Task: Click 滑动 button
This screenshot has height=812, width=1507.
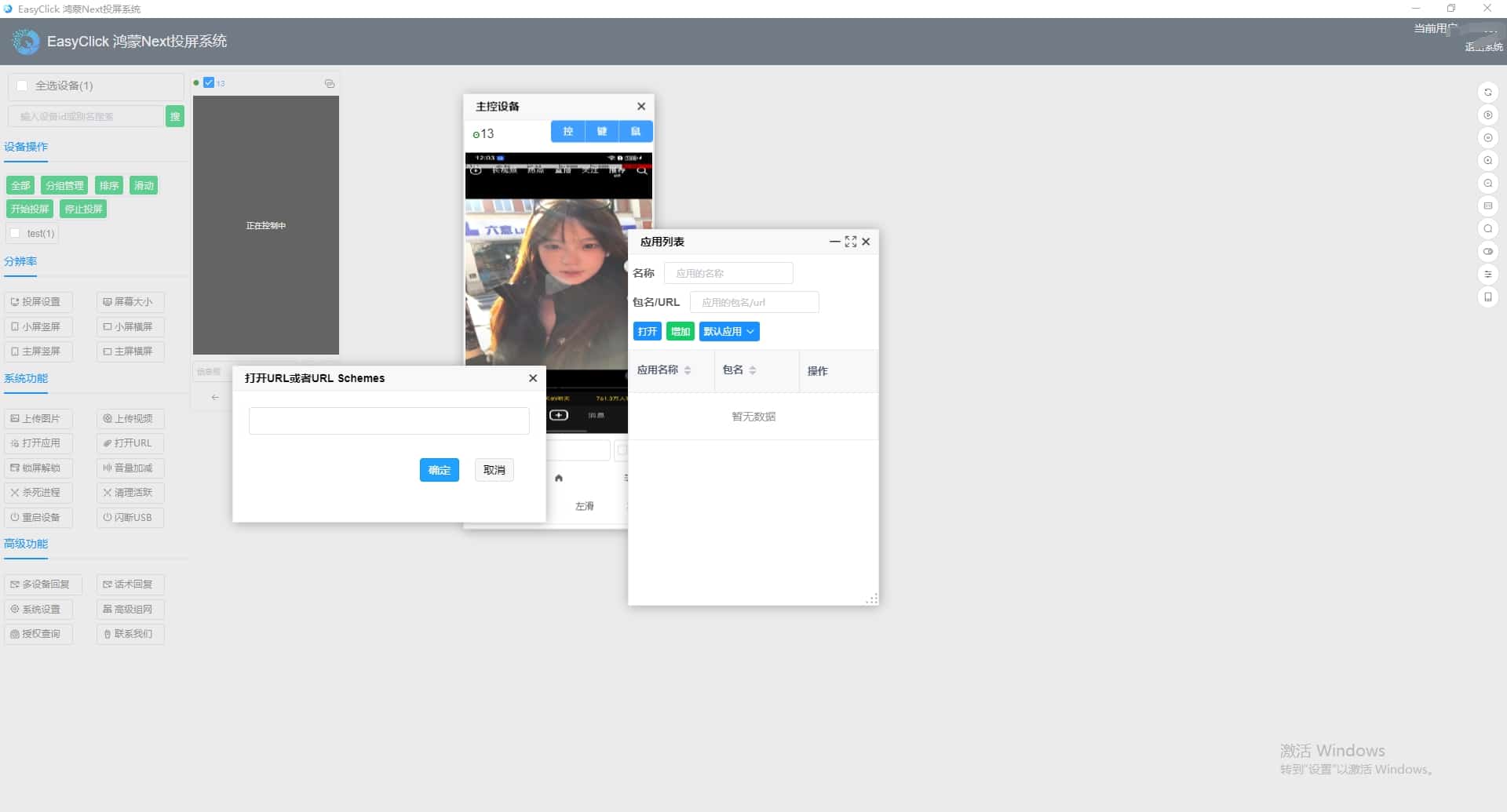Action: coord(144,186)
